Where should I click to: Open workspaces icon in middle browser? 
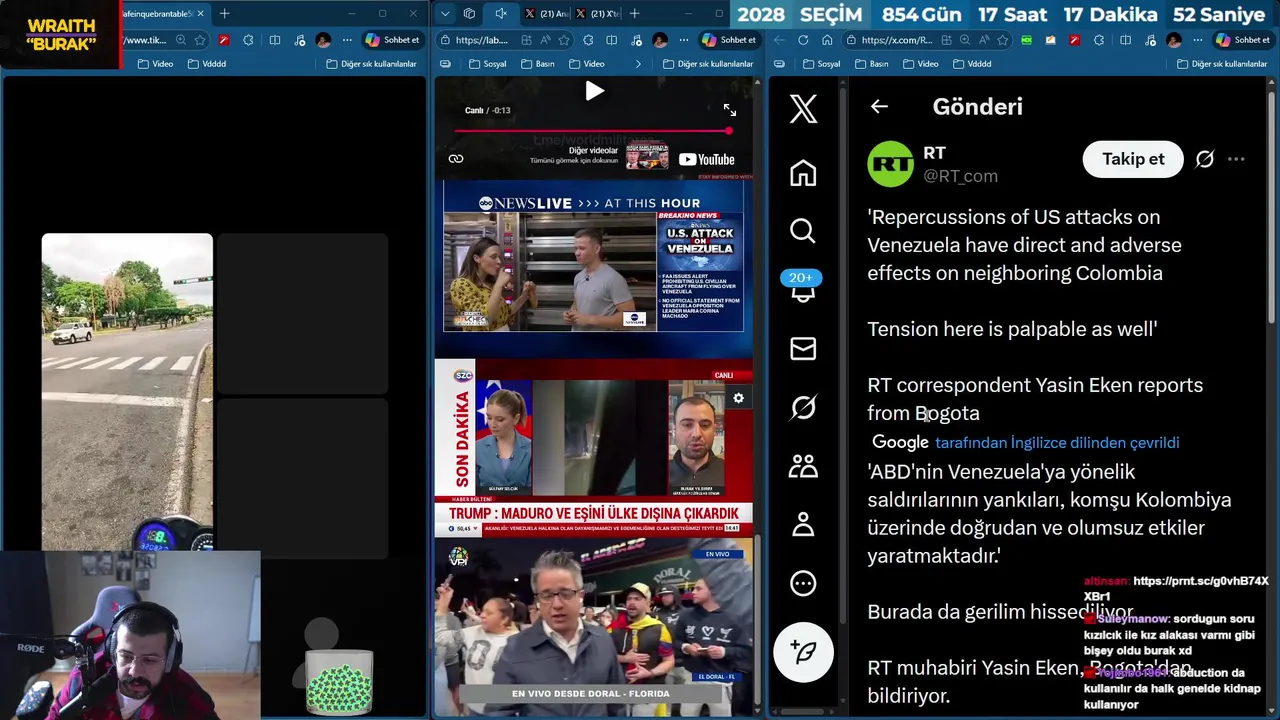pyautogui.click(x=469, y=13)
